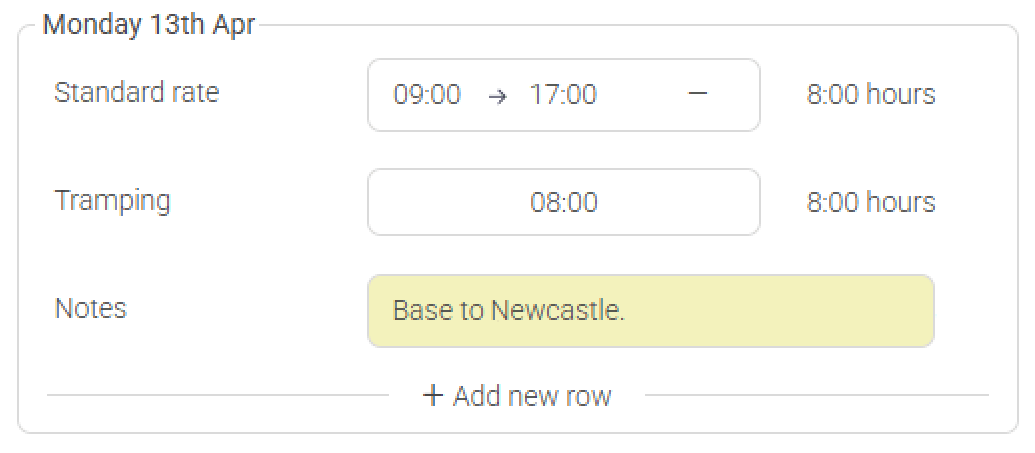1035x453 pixels.
Task: Click the Tramping 8:00 hours total
Action: (871, 203)
